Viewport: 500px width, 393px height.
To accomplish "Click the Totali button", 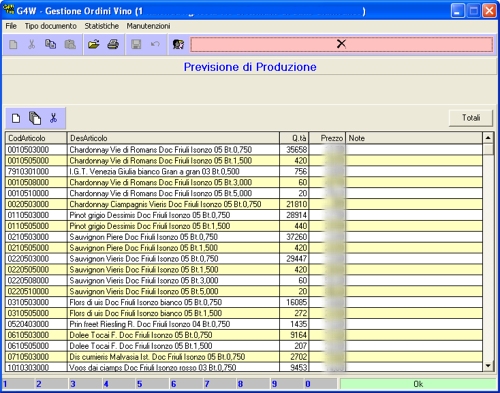I will point(471,118).
